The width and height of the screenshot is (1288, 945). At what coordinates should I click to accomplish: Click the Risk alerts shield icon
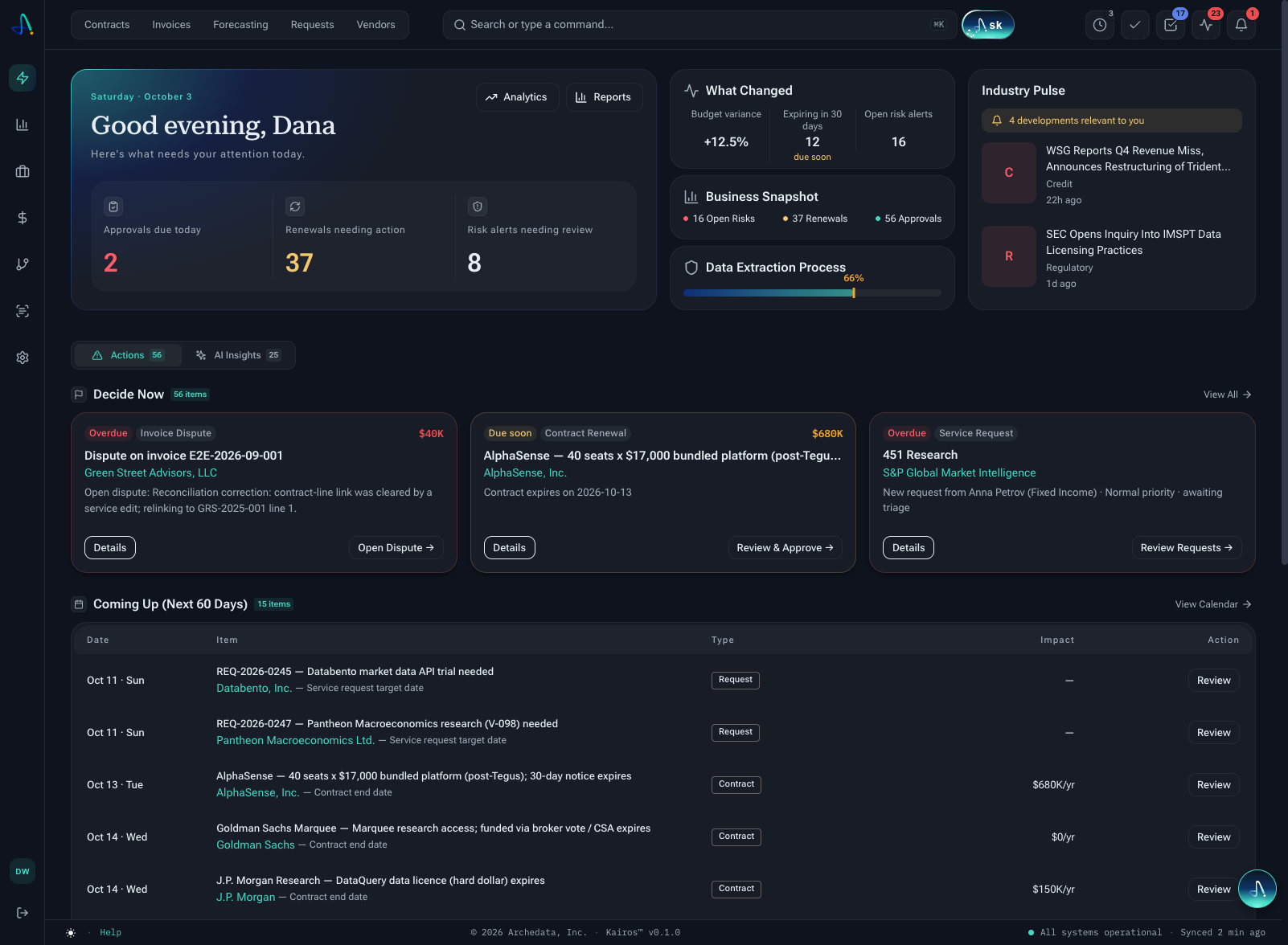(478, 207)
